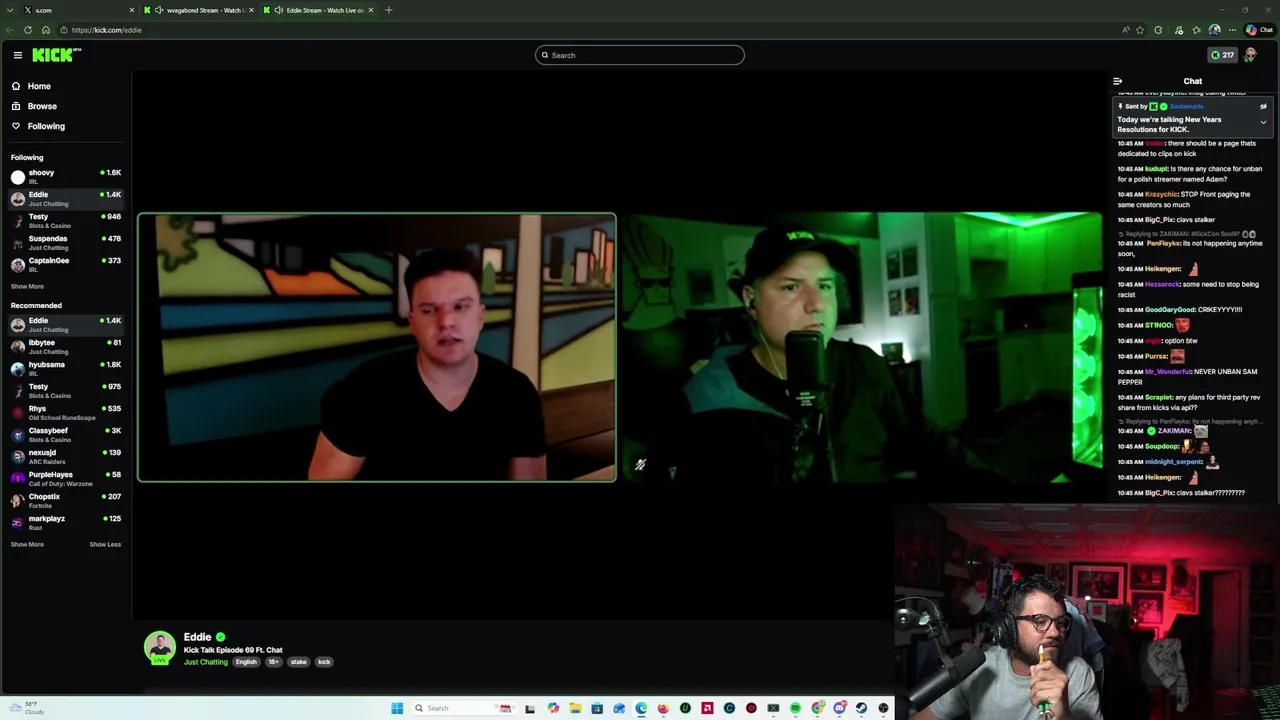The height and width of the screenshot is (720, 1280).
Task: Open Read aloud in browser toolbar
Action: coord(1126,30)
